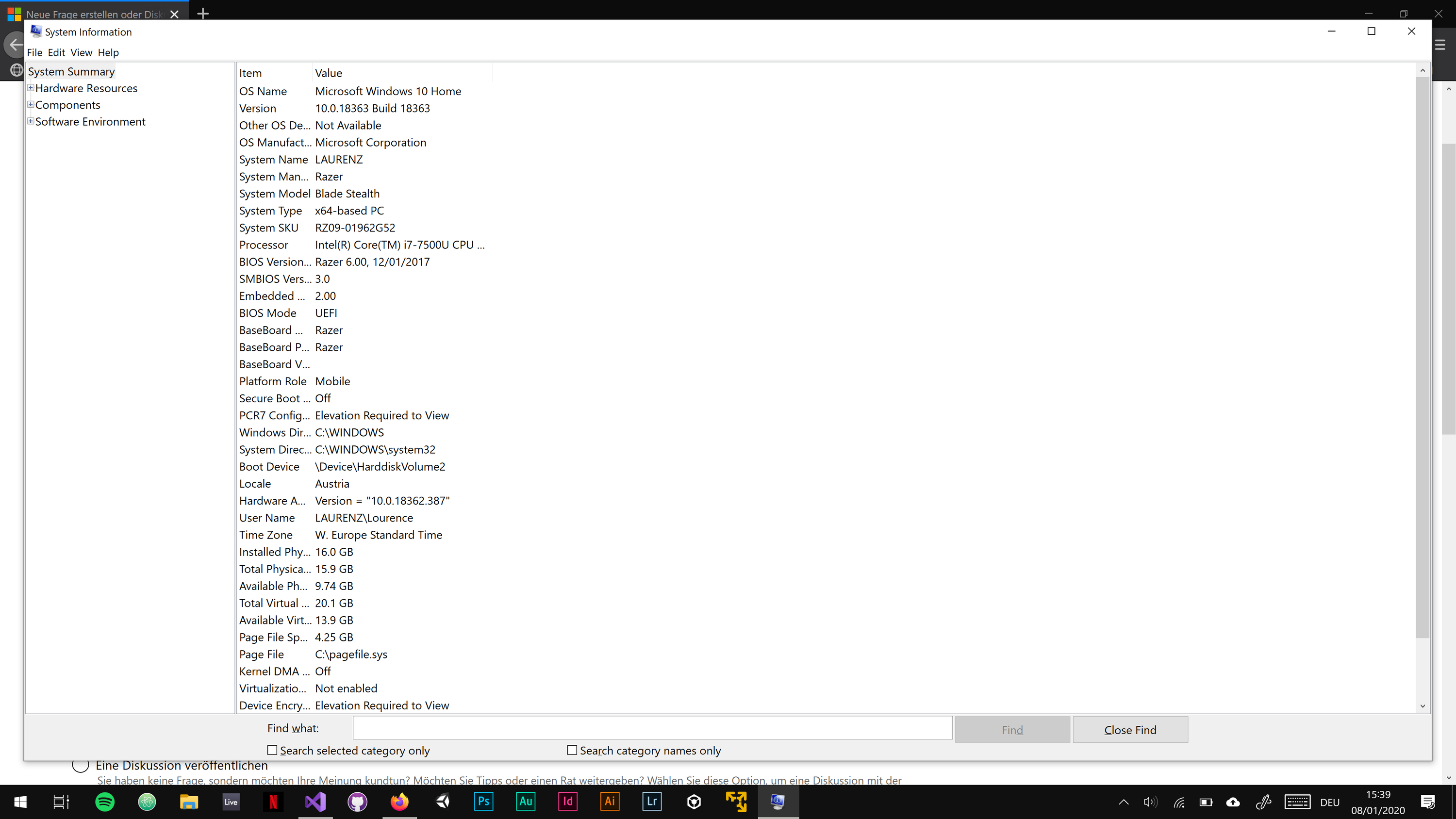Image resolution: width=1456 pixels, height=819 pixels.
Task: Launch Unity from the taskbar
Action: [x=443, y=802]
